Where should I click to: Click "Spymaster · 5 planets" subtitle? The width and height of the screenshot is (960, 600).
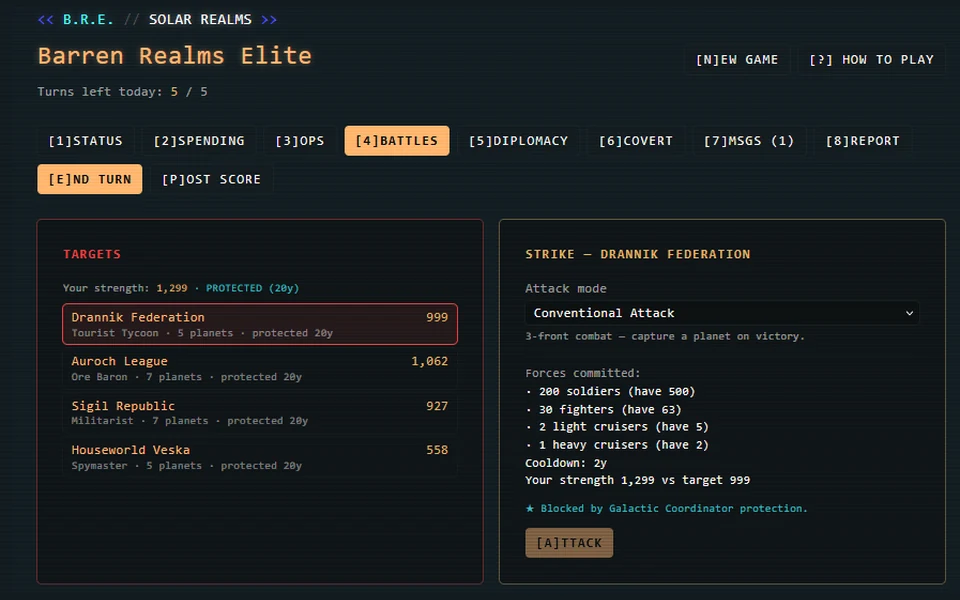(137, 466)
